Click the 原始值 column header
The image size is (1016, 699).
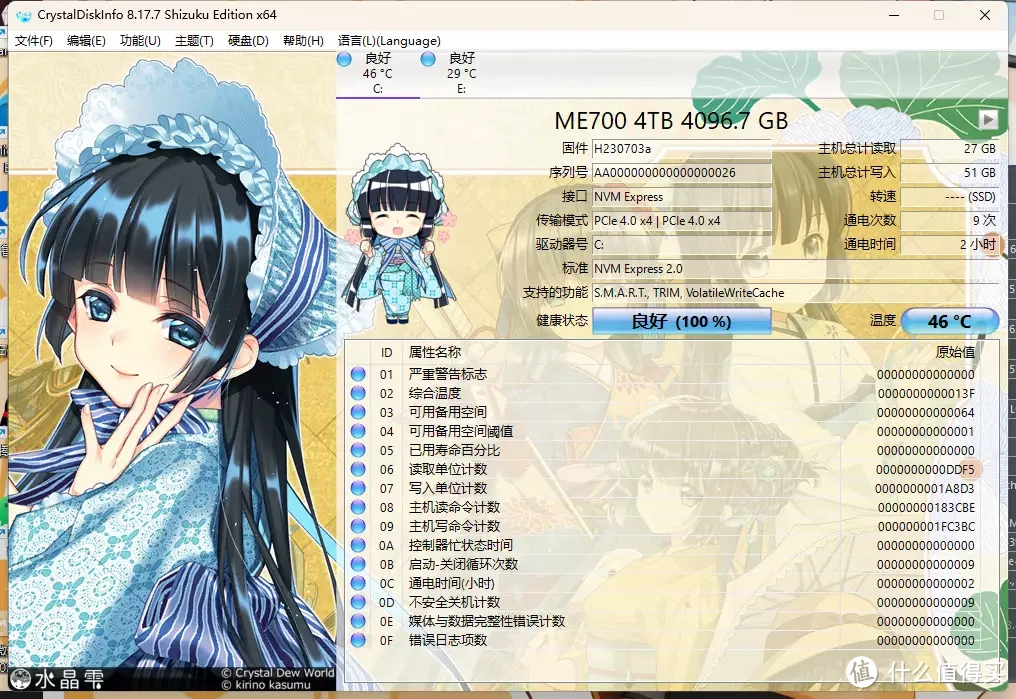coord(955,352)
